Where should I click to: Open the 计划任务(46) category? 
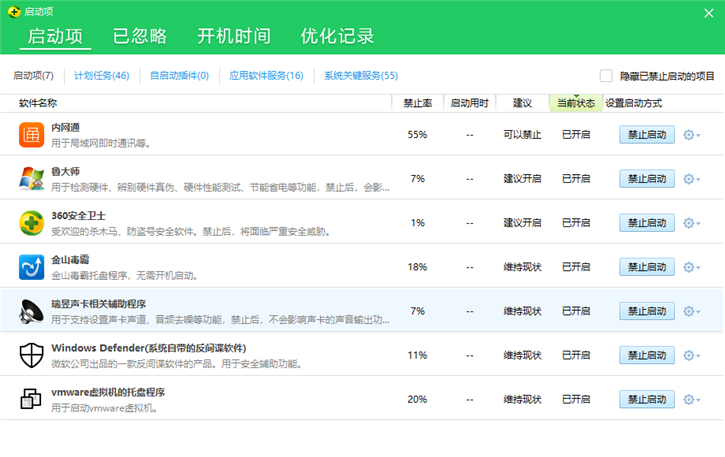(101, 76)
